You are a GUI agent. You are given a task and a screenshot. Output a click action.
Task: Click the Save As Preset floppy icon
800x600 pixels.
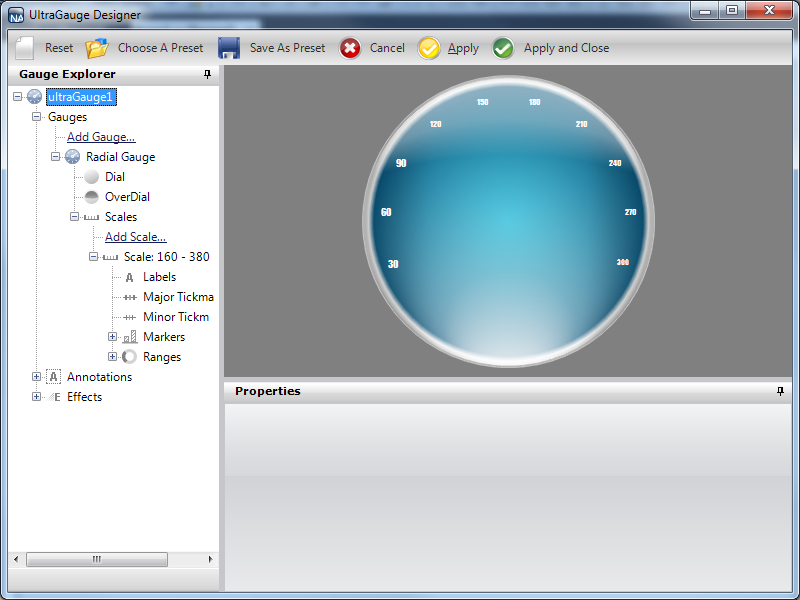pyautogui.click(x=229, y=48)
